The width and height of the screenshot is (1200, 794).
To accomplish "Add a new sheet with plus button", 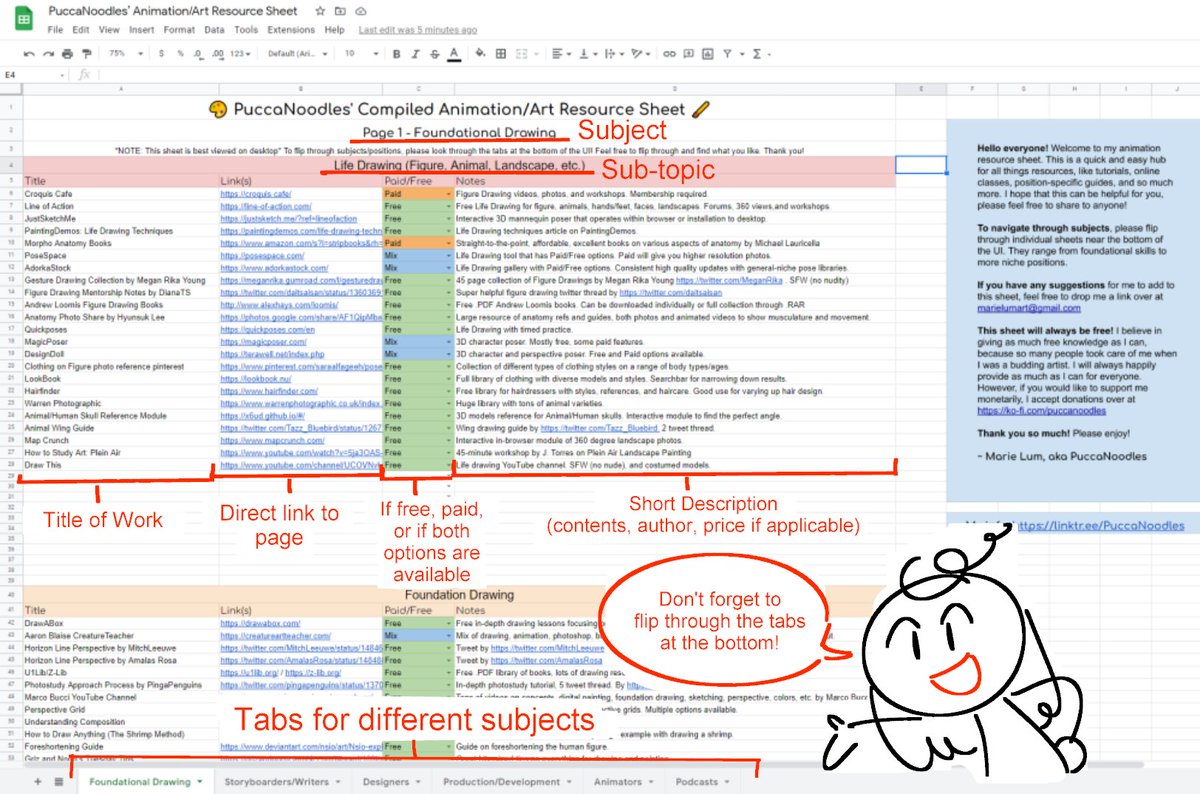I will click(38, 782).
